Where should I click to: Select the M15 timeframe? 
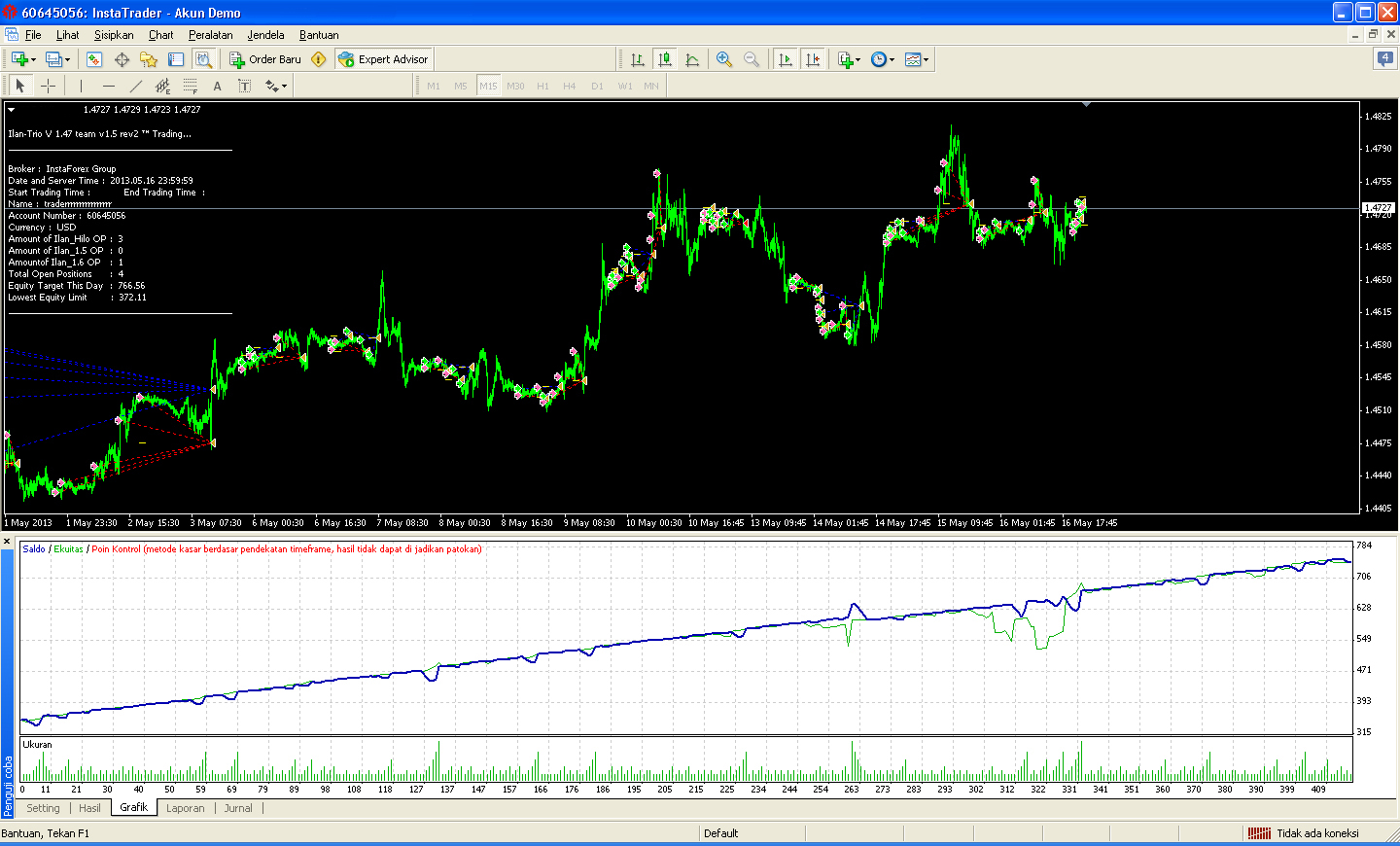click(x=488, y=86)
